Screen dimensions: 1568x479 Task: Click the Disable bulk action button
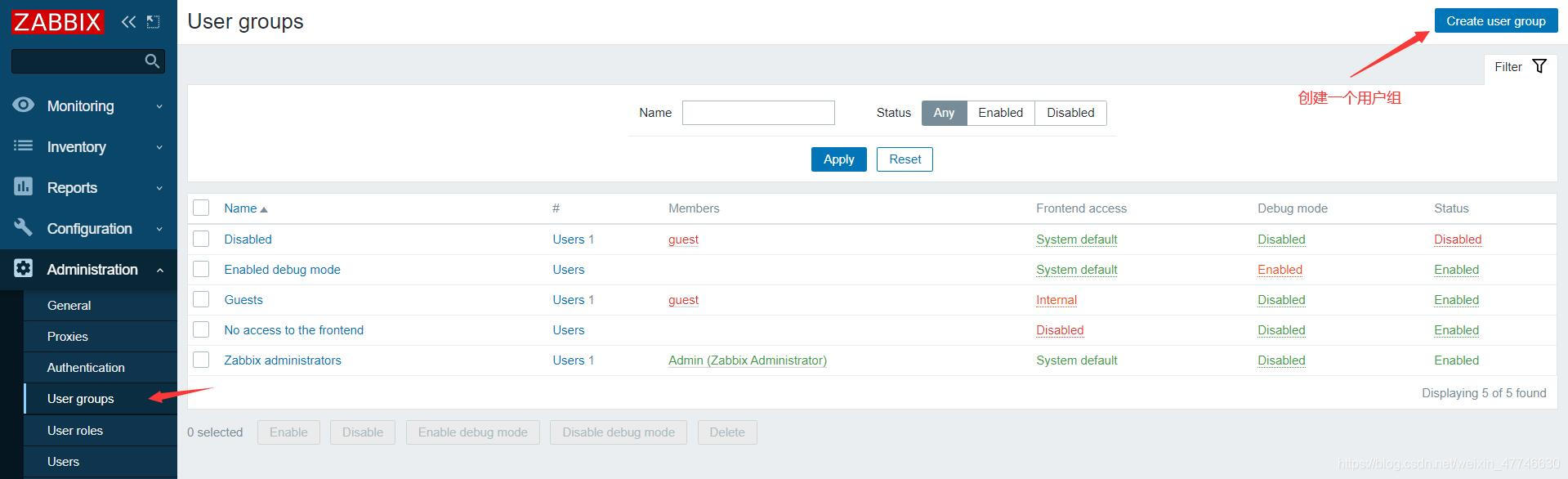pos(363,432)
